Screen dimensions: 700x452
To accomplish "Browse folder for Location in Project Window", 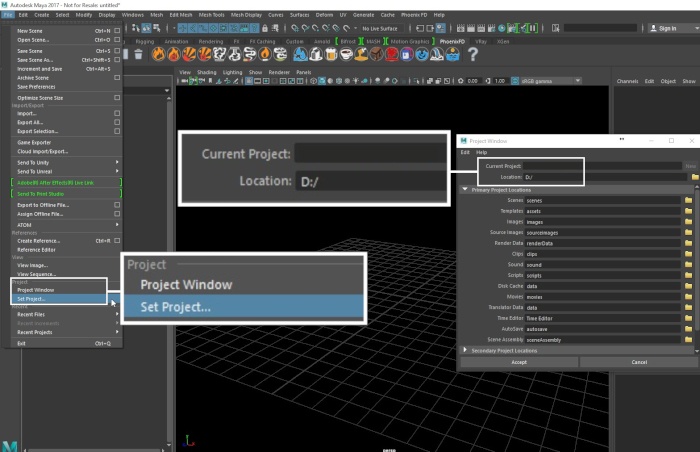I will (x=695, y=177).
